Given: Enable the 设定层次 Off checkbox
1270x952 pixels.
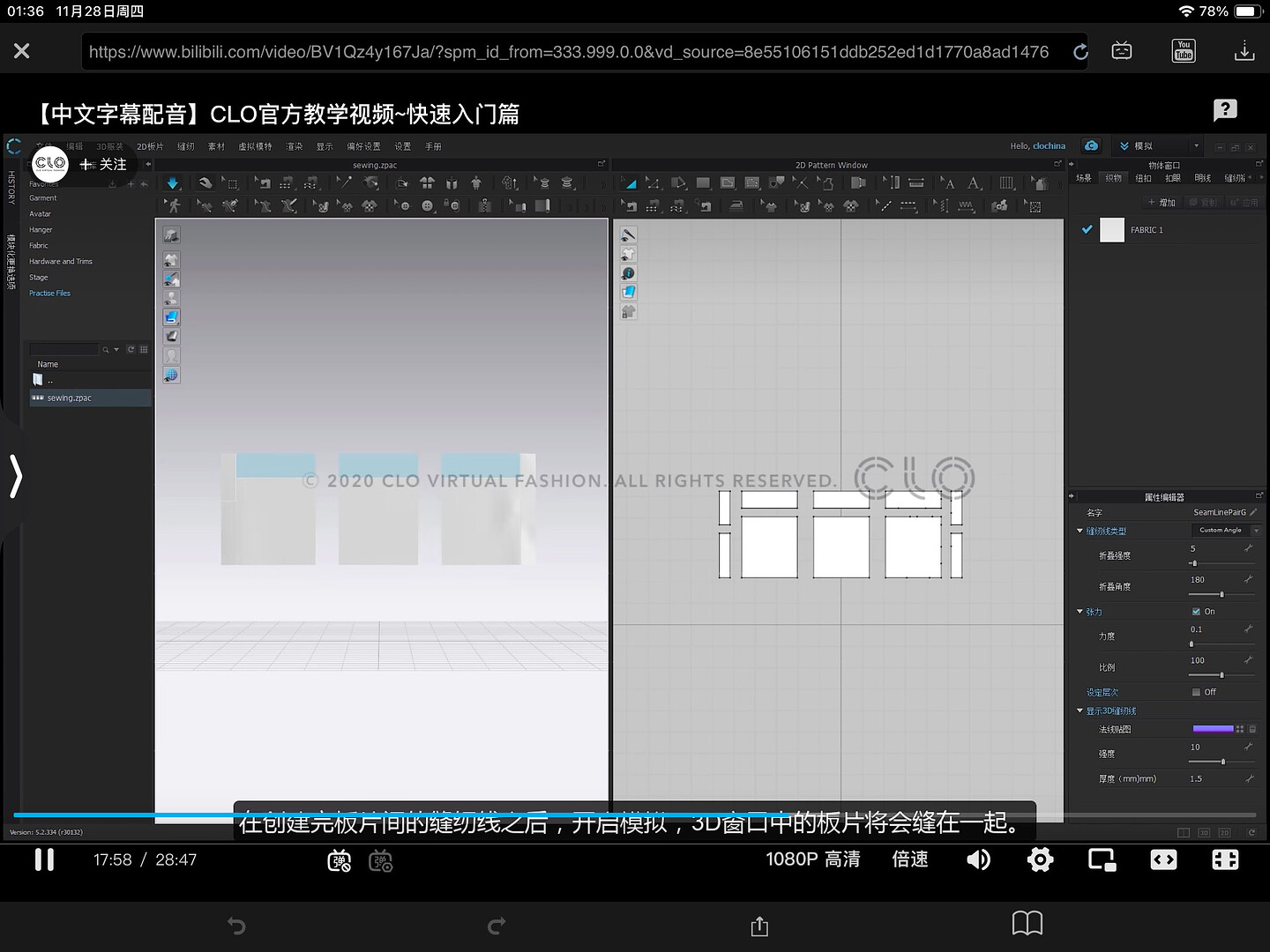Looking at the screenshot, I should (1196, 692).
